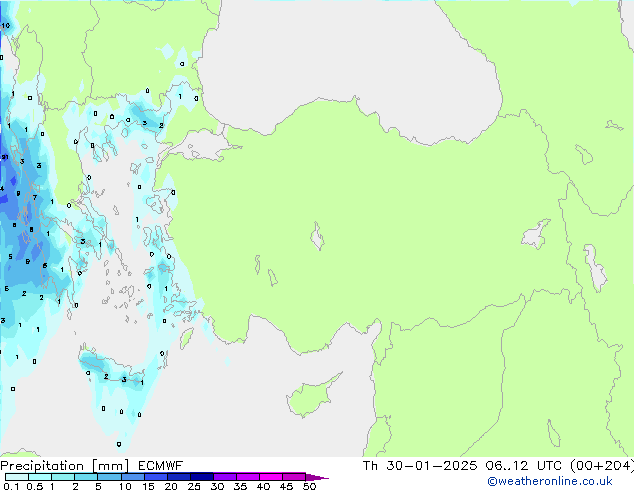Click the island of Cyprus on the map
Image resolution: width=634 pixels, height=490 pixels.
[311, 396]
